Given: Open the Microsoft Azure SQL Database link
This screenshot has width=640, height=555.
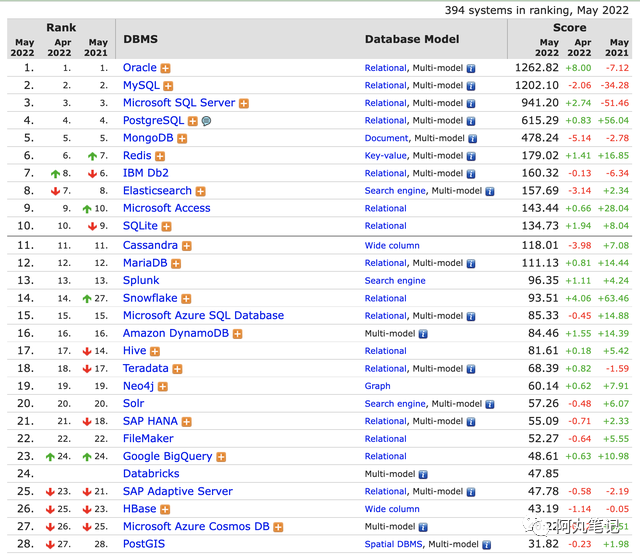Looking at the screenshot, I should 203,315.
